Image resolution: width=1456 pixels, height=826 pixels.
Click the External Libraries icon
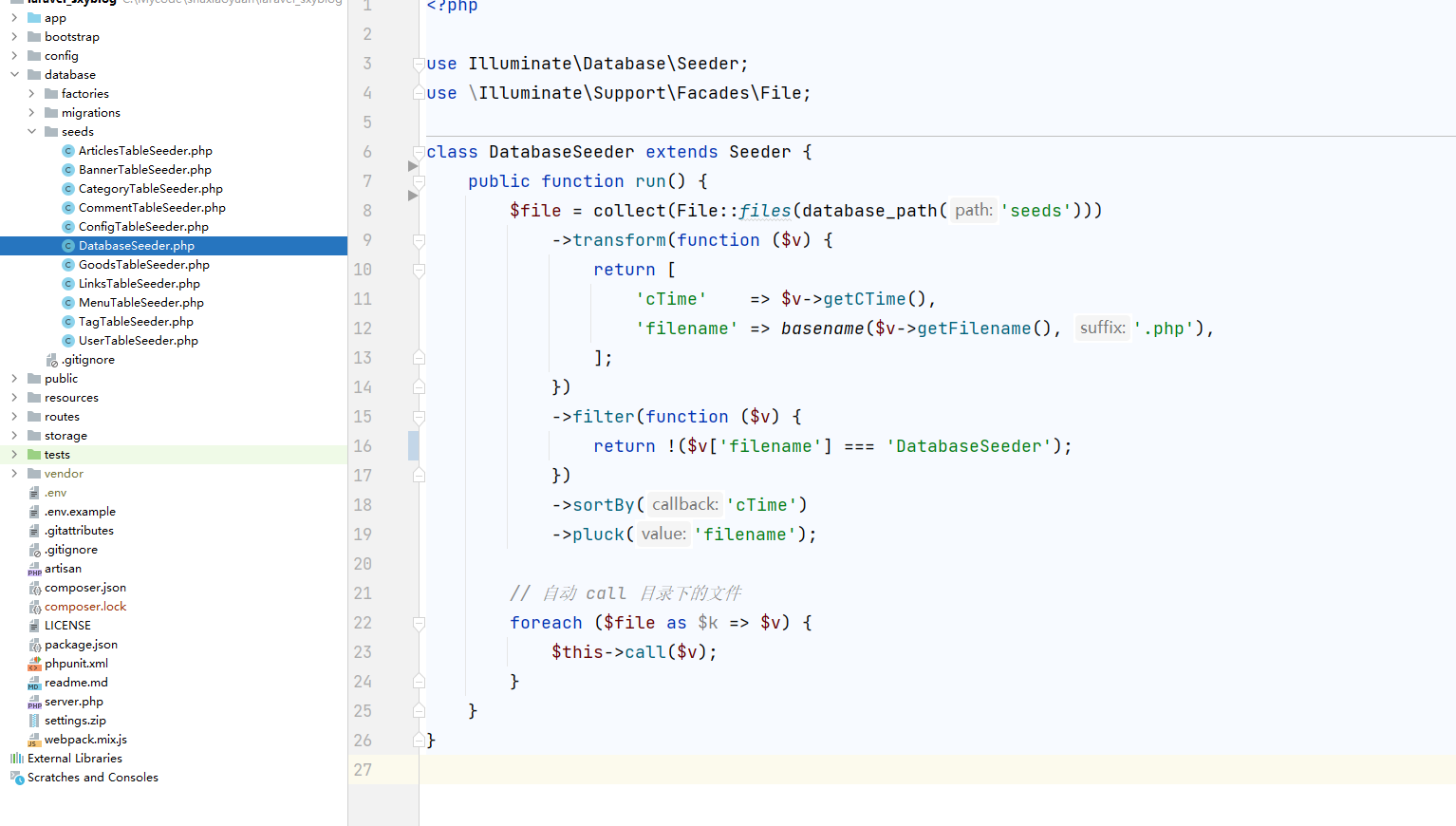click(x=16, y=759)
